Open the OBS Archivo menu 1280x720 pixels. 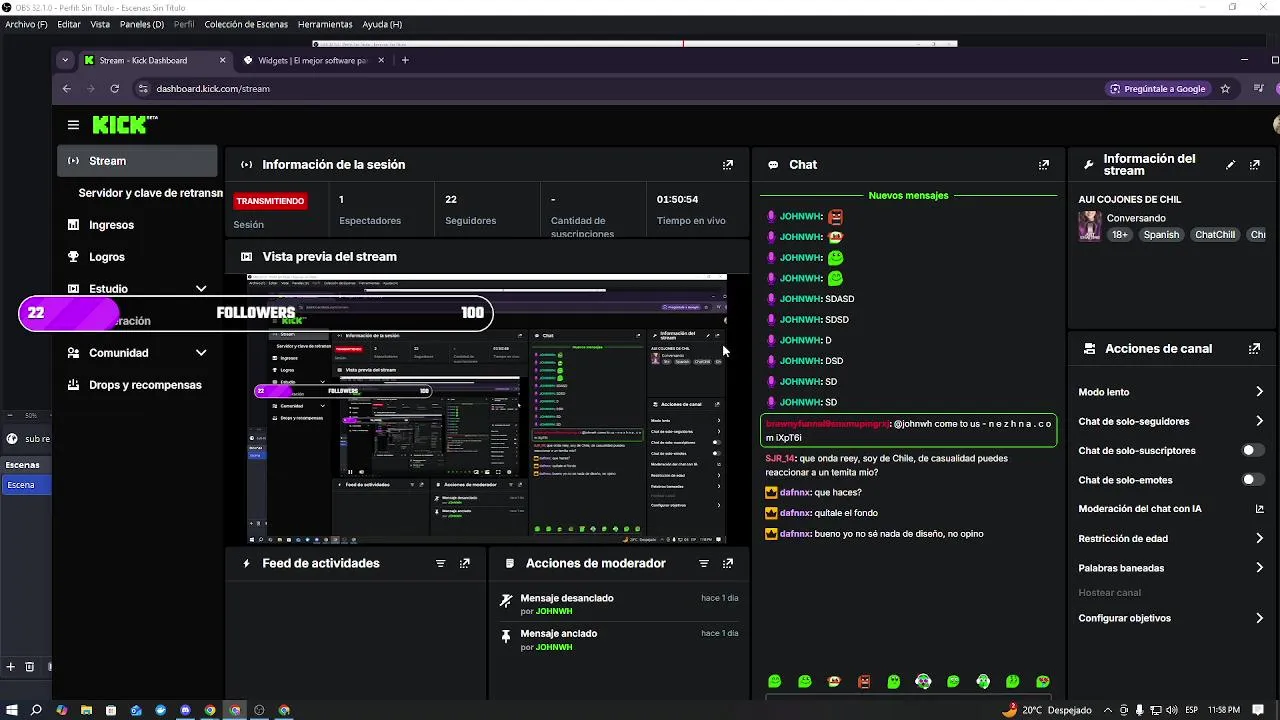coord(26,24)
